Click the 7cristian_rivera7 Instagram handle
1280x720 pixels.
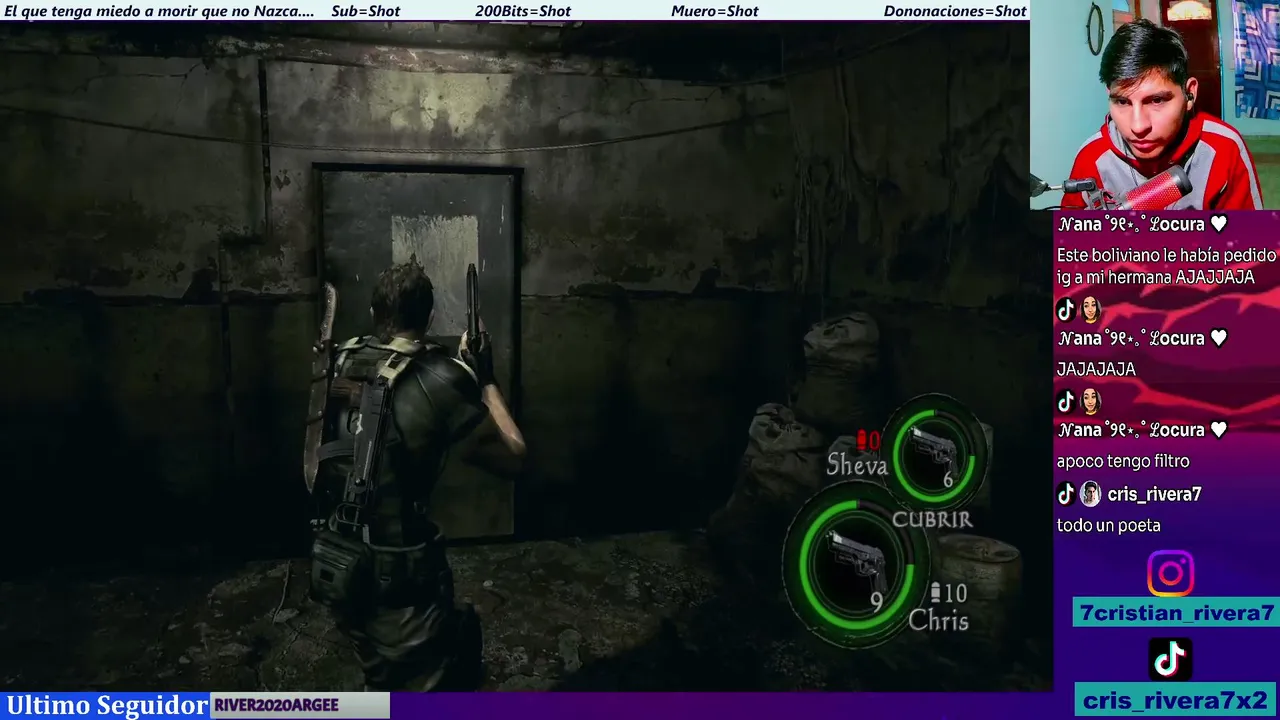(1175, 613)
